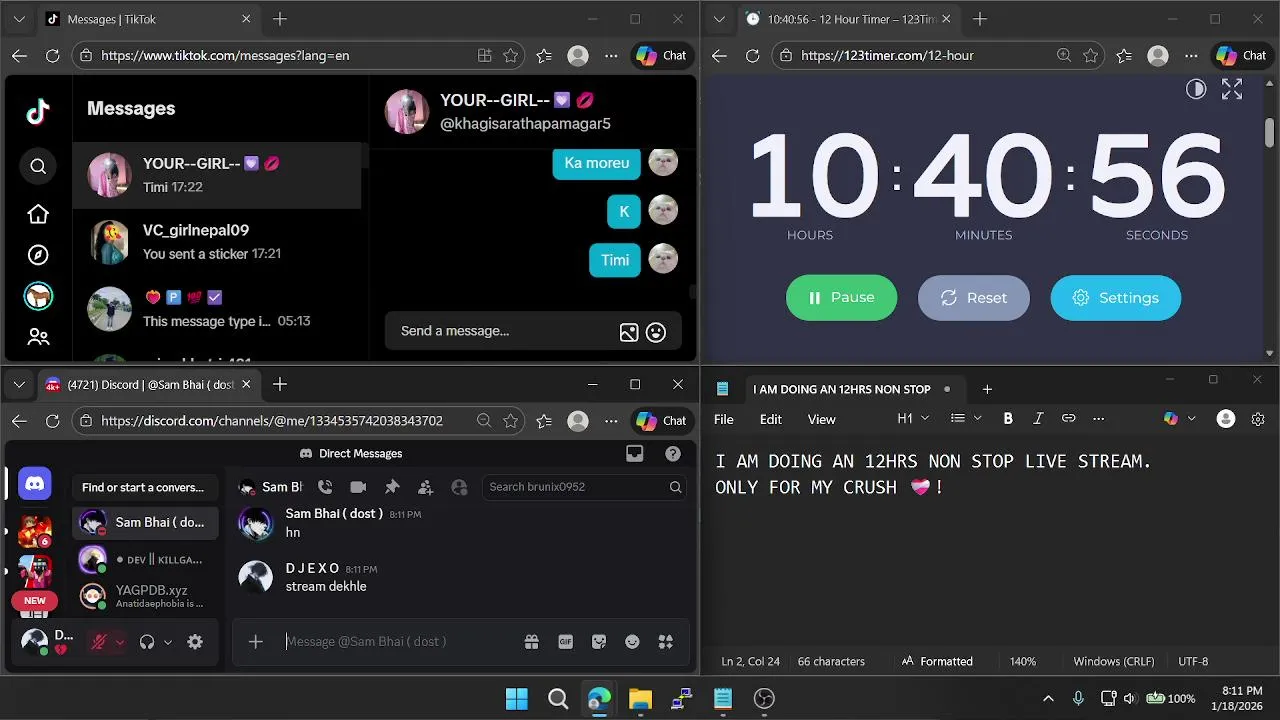This screenshot has width=1280, height=720.
Task: Open Notepad File menu
Action: tap(724, 419)
